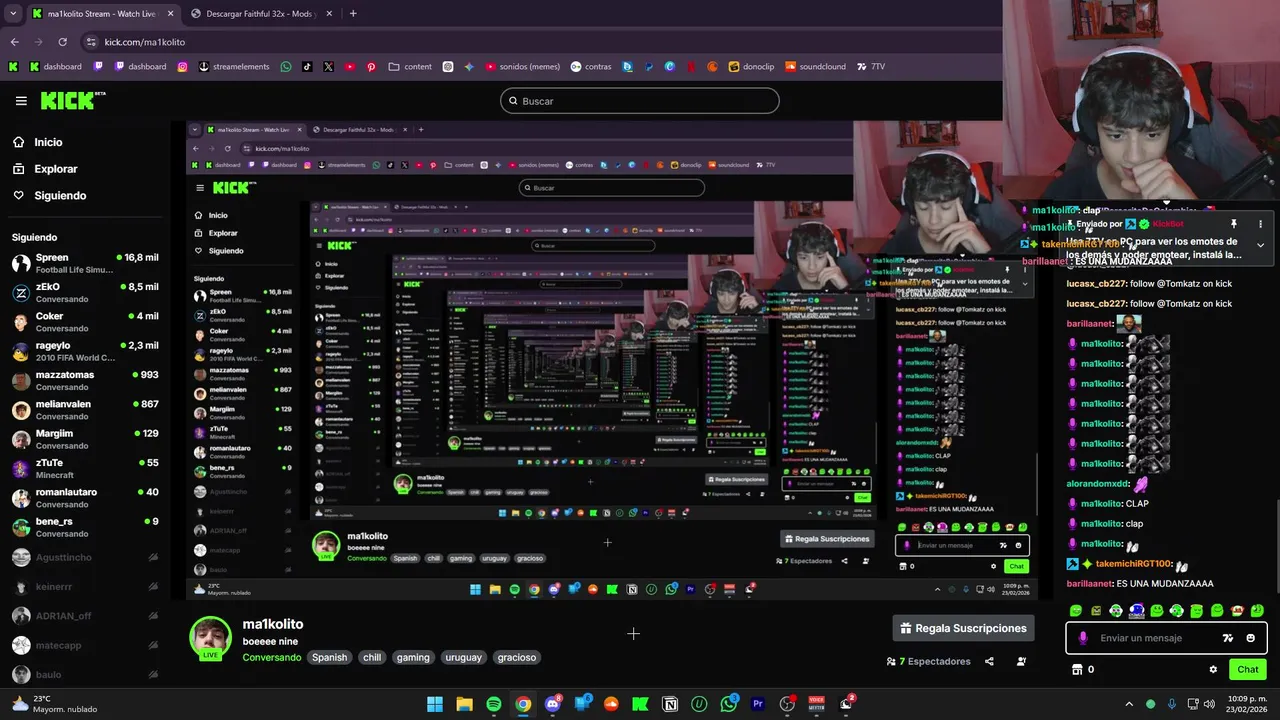
Task: Click the Spanish tag under the stream title
Action: click(x=329, y=657)
